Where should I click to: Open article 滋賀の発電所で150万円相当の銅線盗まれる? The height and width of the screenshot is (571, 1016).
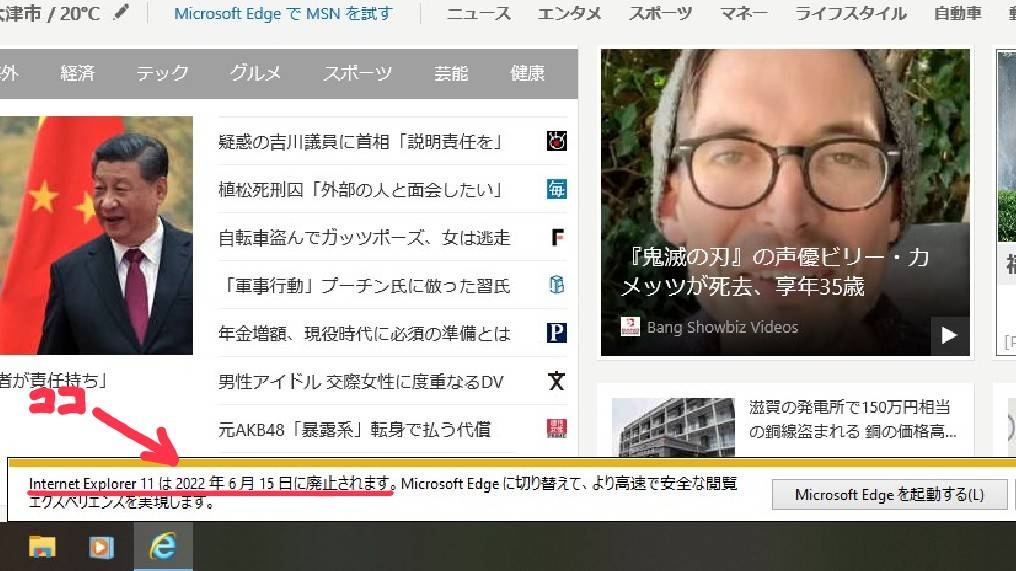coord(852,419)
